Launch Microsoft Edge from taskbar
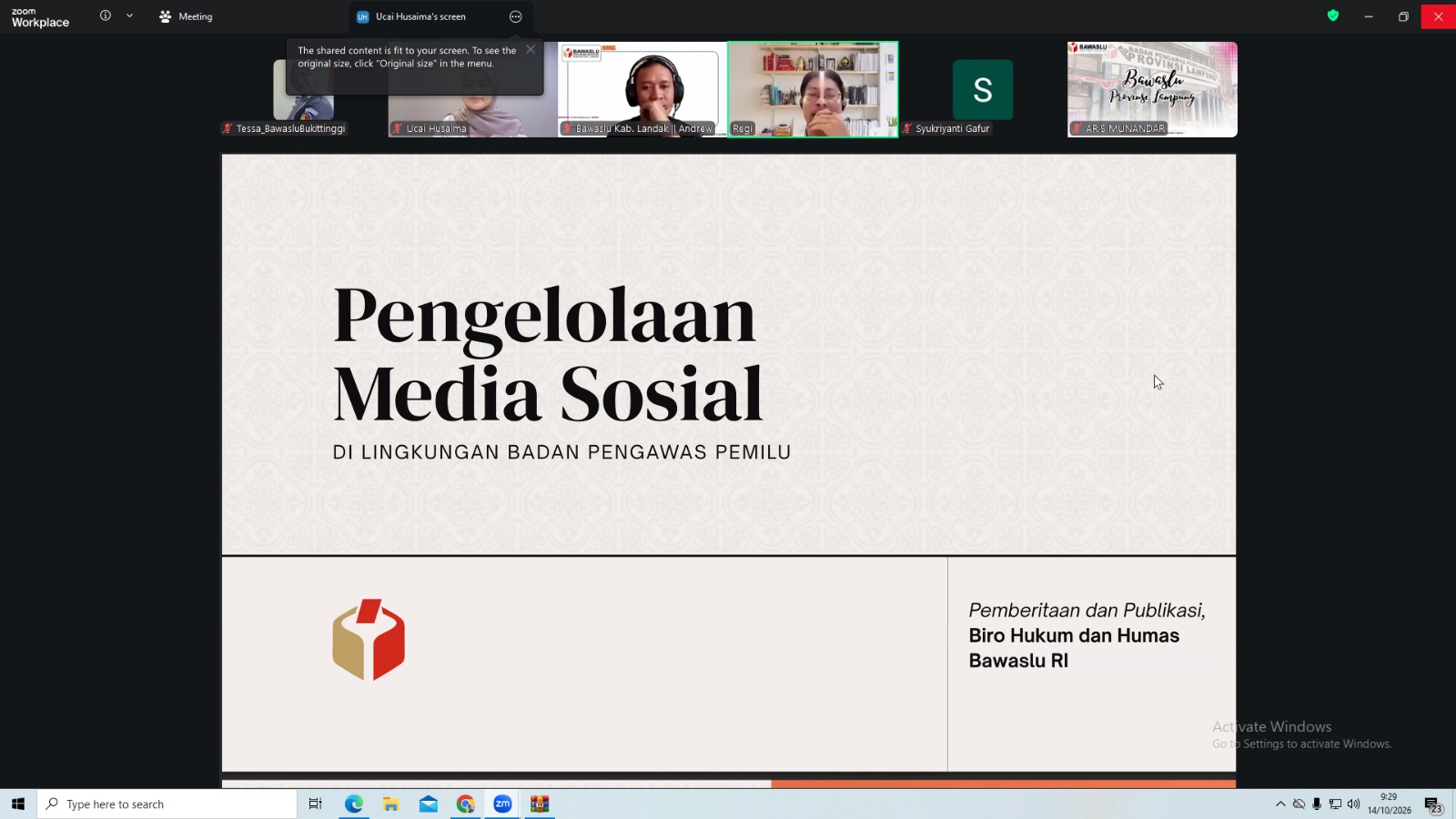 [x=354, y=804]
